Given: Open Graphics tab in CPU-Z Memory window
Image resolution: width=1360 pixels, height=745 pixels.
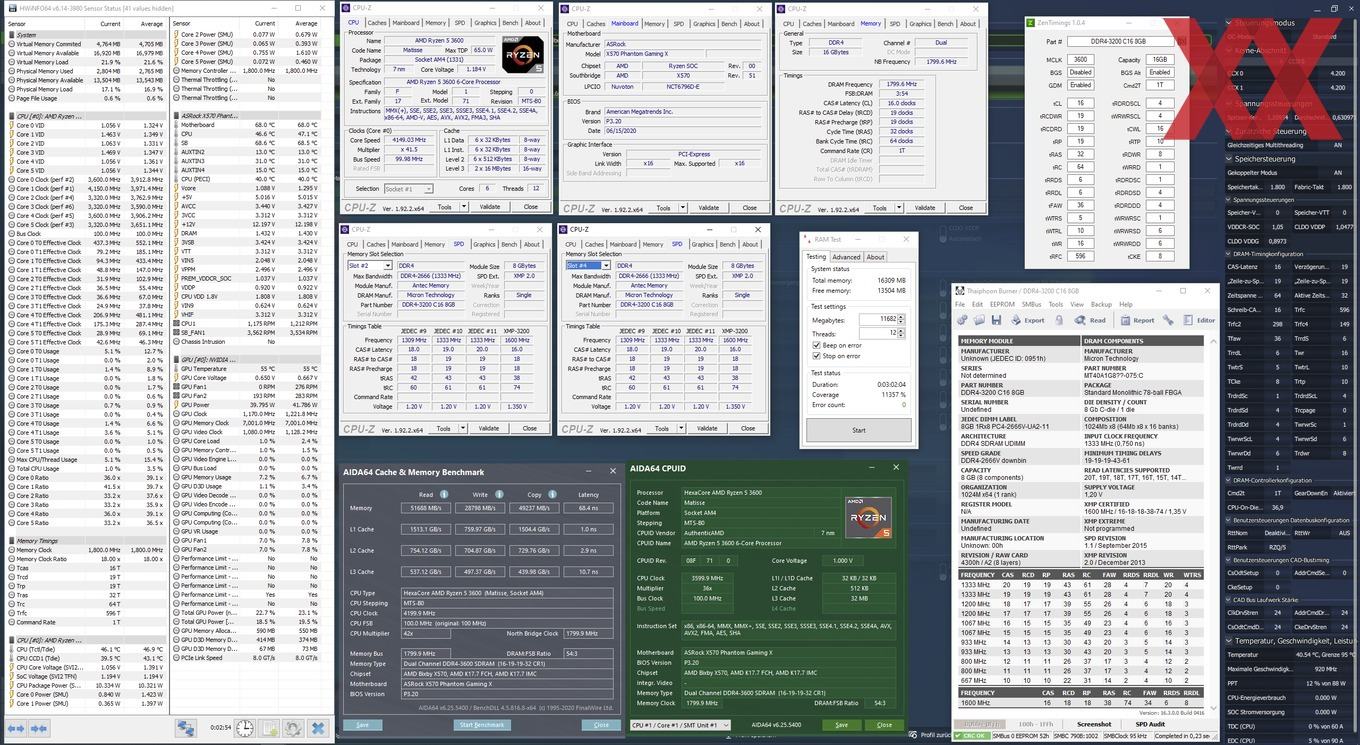Looking at the screenshot, I should [x=920, y=22].
